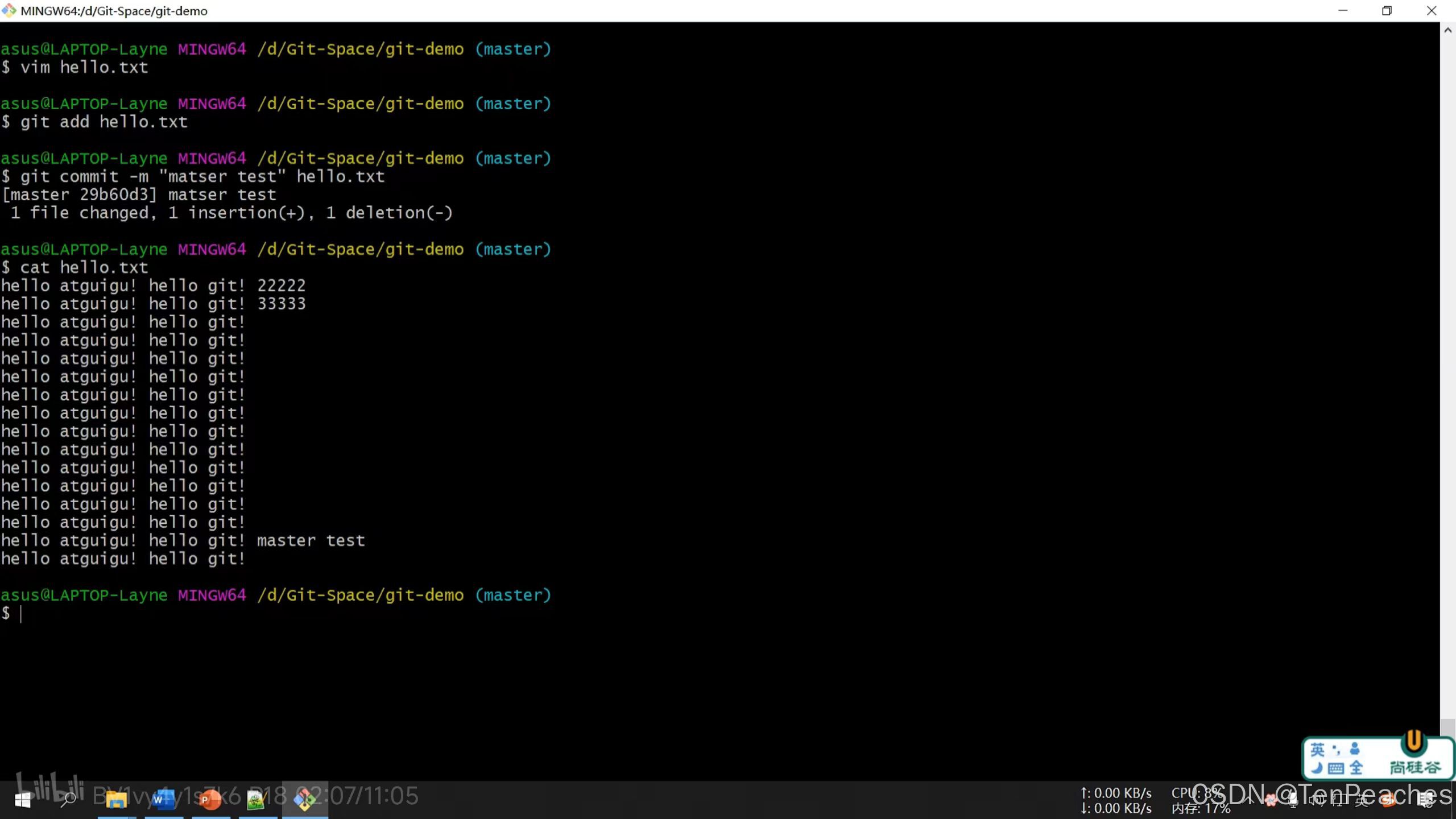
Task: Click the Git Bash taskbar icon
Action: tap(305, 800)
